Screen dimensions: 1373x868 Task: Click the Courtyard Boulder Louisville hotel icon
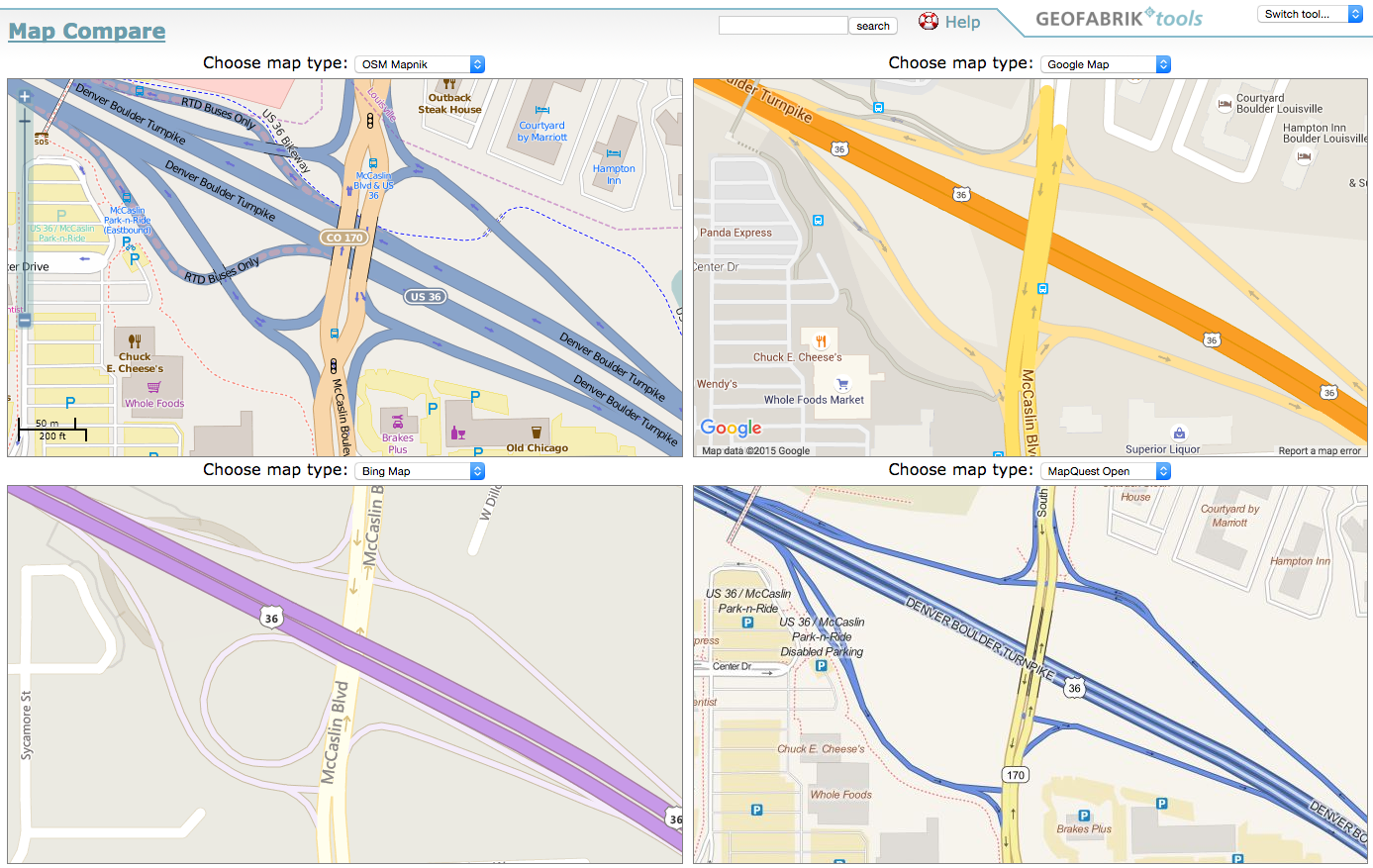pos(1225,103)
